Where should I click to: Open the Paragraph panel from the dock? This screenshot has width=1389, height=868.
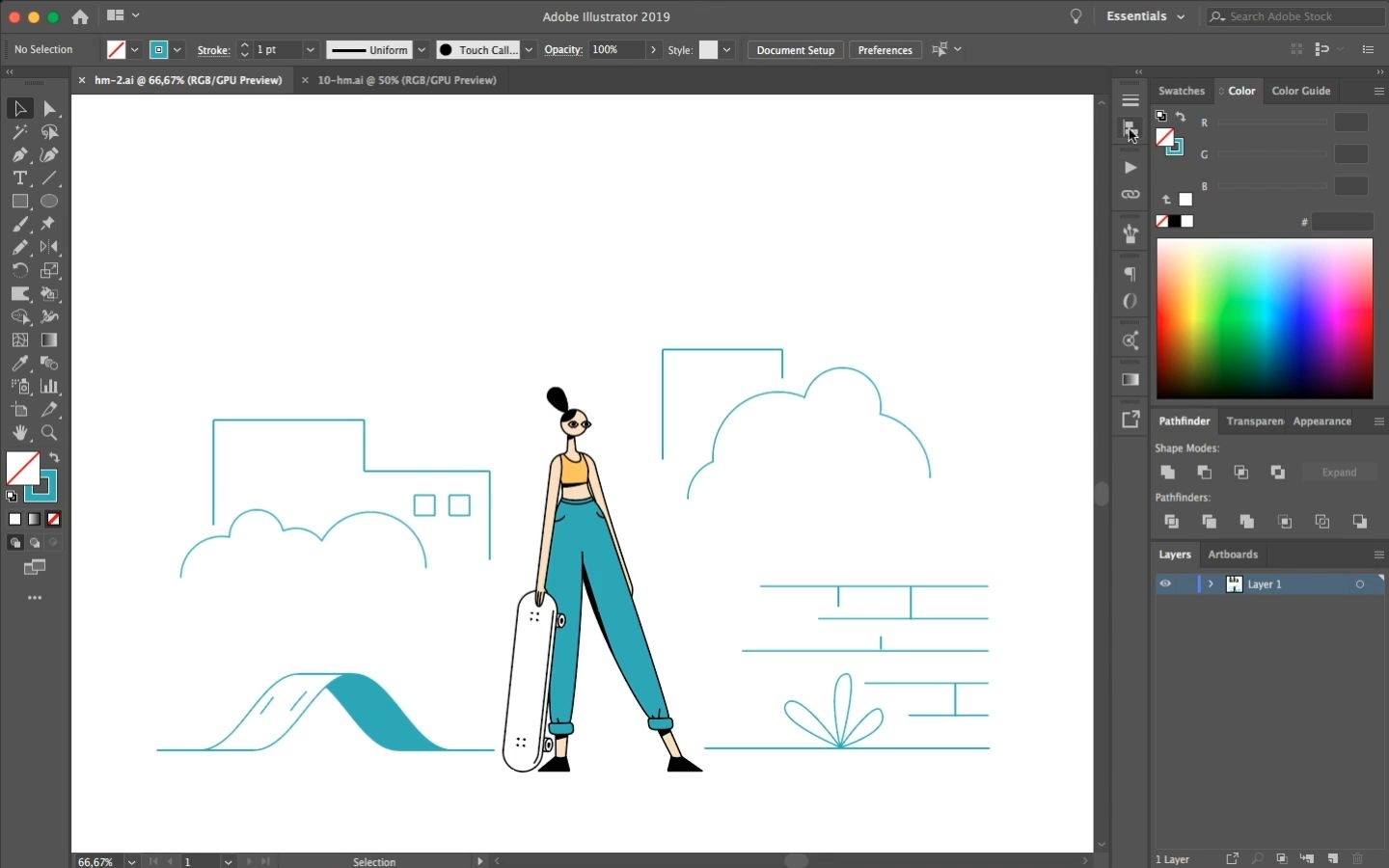(x=1130, y=275)
